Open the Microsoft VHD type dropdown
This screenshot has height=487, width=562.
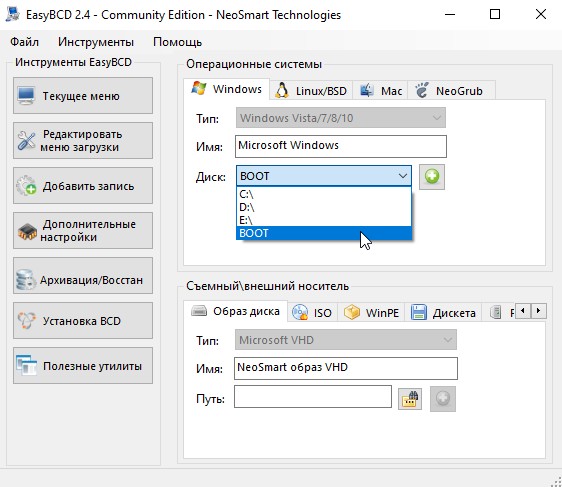tap(346, 340)
